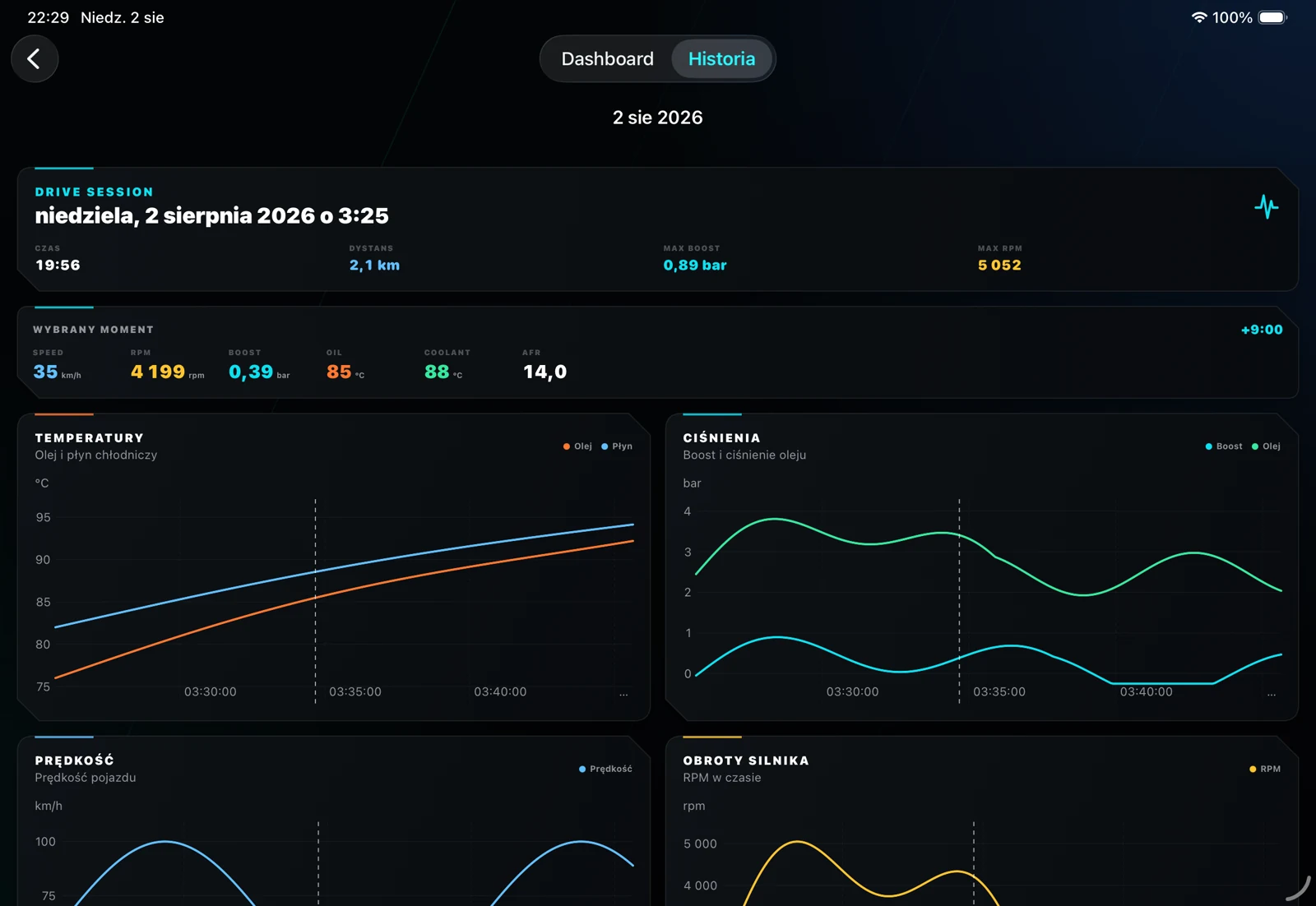1316x906 pixels.
Task: Toggle the Prędkość legend entry
Action: coord(605,769)
